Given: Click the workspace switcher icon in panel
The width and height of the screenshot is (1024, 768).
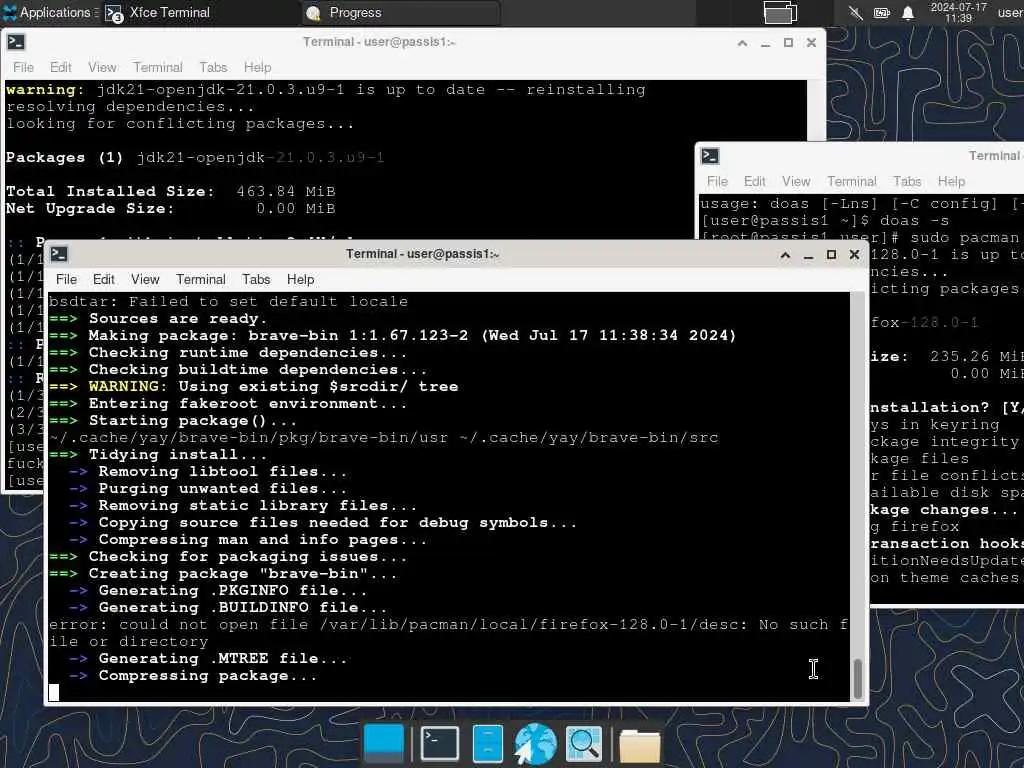Looking at the screenshot, I should point(780,12).
